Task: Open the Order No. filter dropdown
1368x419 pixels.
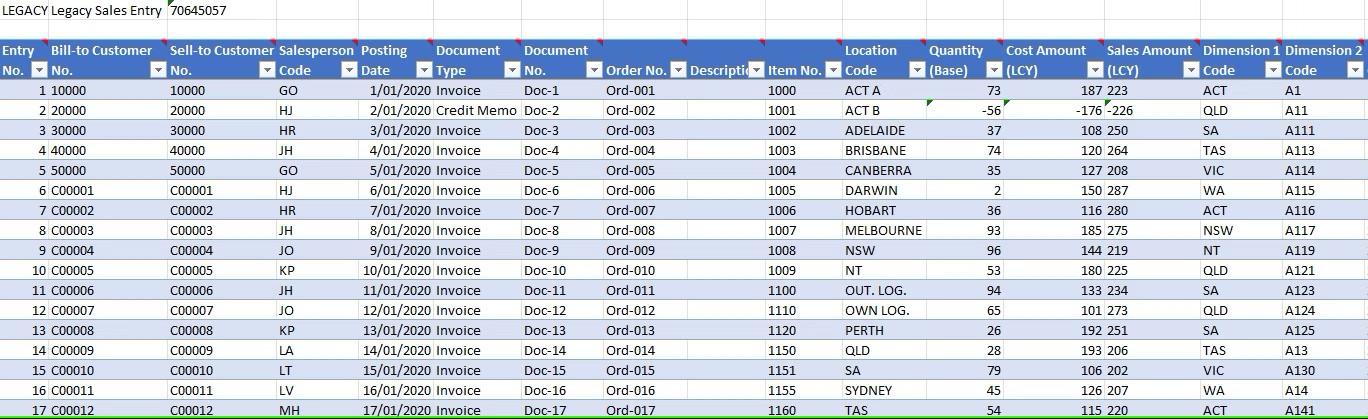Action: [678, 70]
